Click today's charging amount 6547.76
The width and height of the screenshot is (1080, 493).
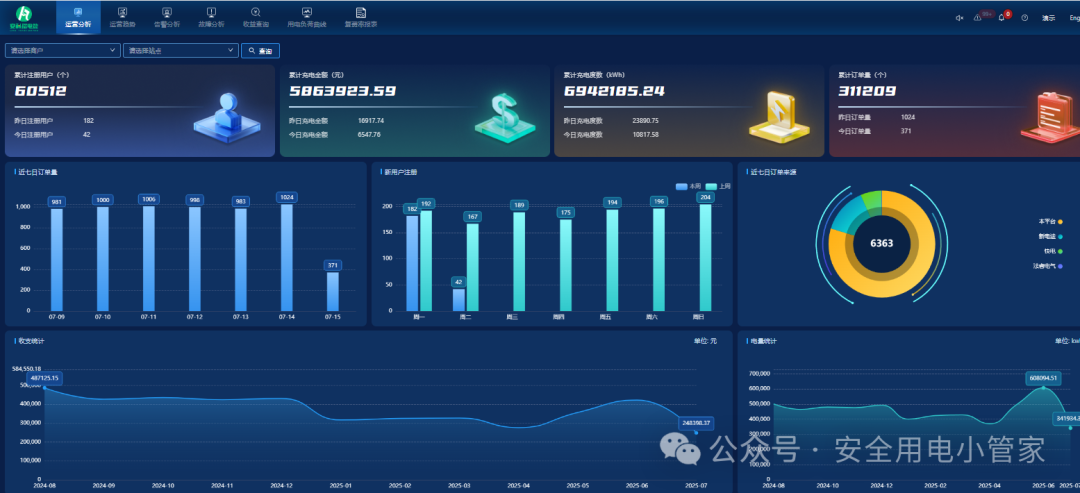point(369,134)
